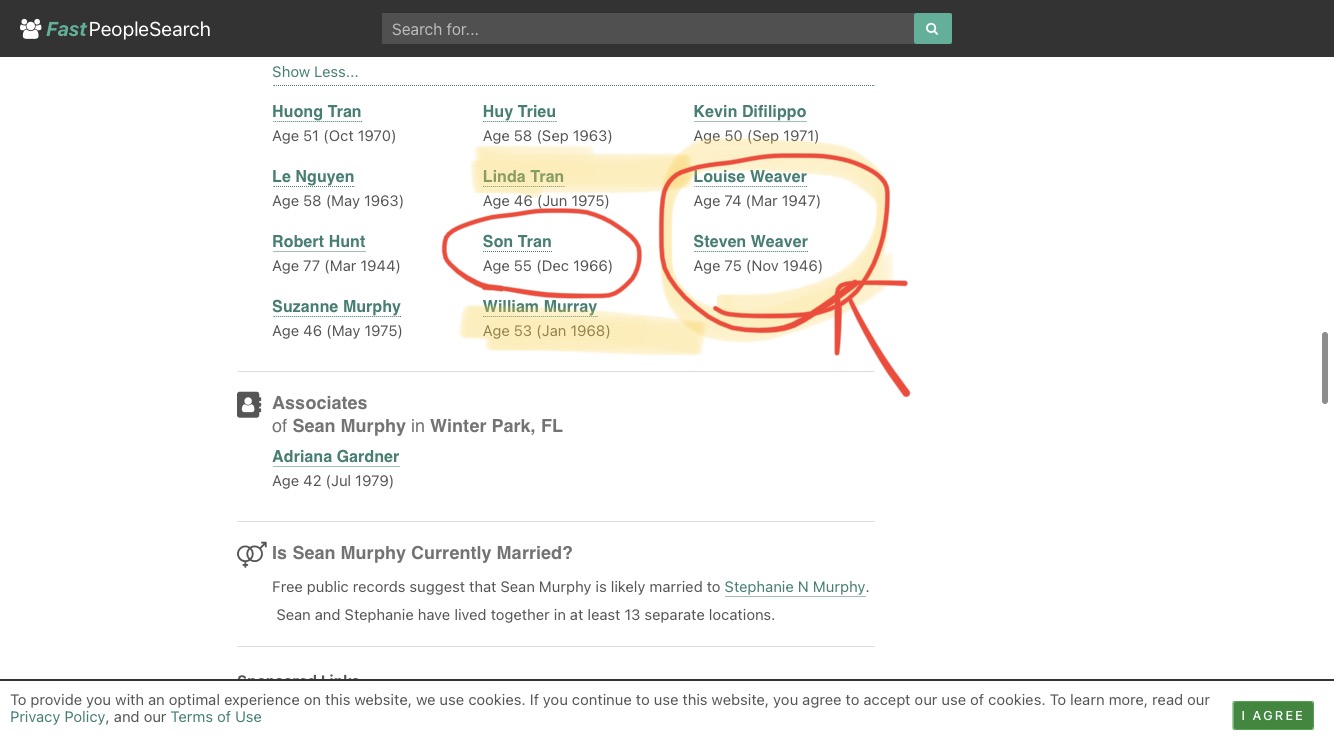
Task: Open the Terms of Use link
Action: 216,717
